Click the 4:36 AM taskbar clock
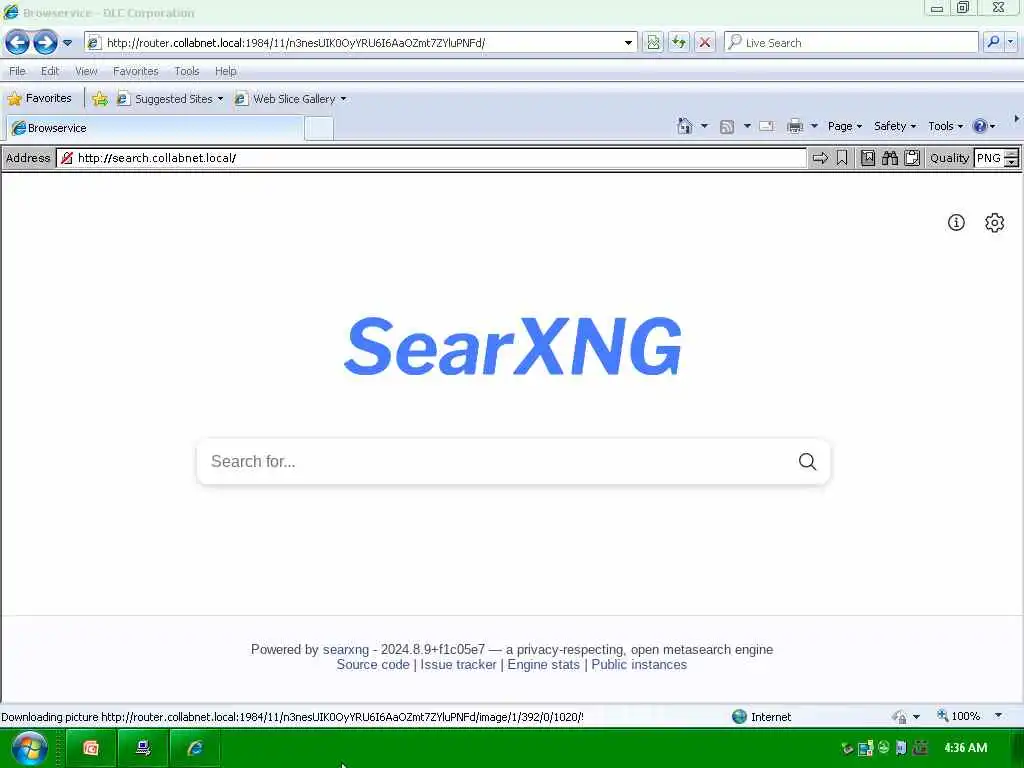Viewport: 1024px width, 768px height. (x=965, y=748)
